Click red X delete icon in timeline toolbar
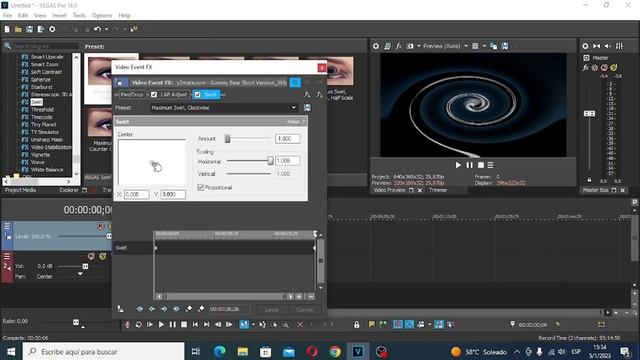Viewport: 640px width, 360px height. tap(300, 324)
